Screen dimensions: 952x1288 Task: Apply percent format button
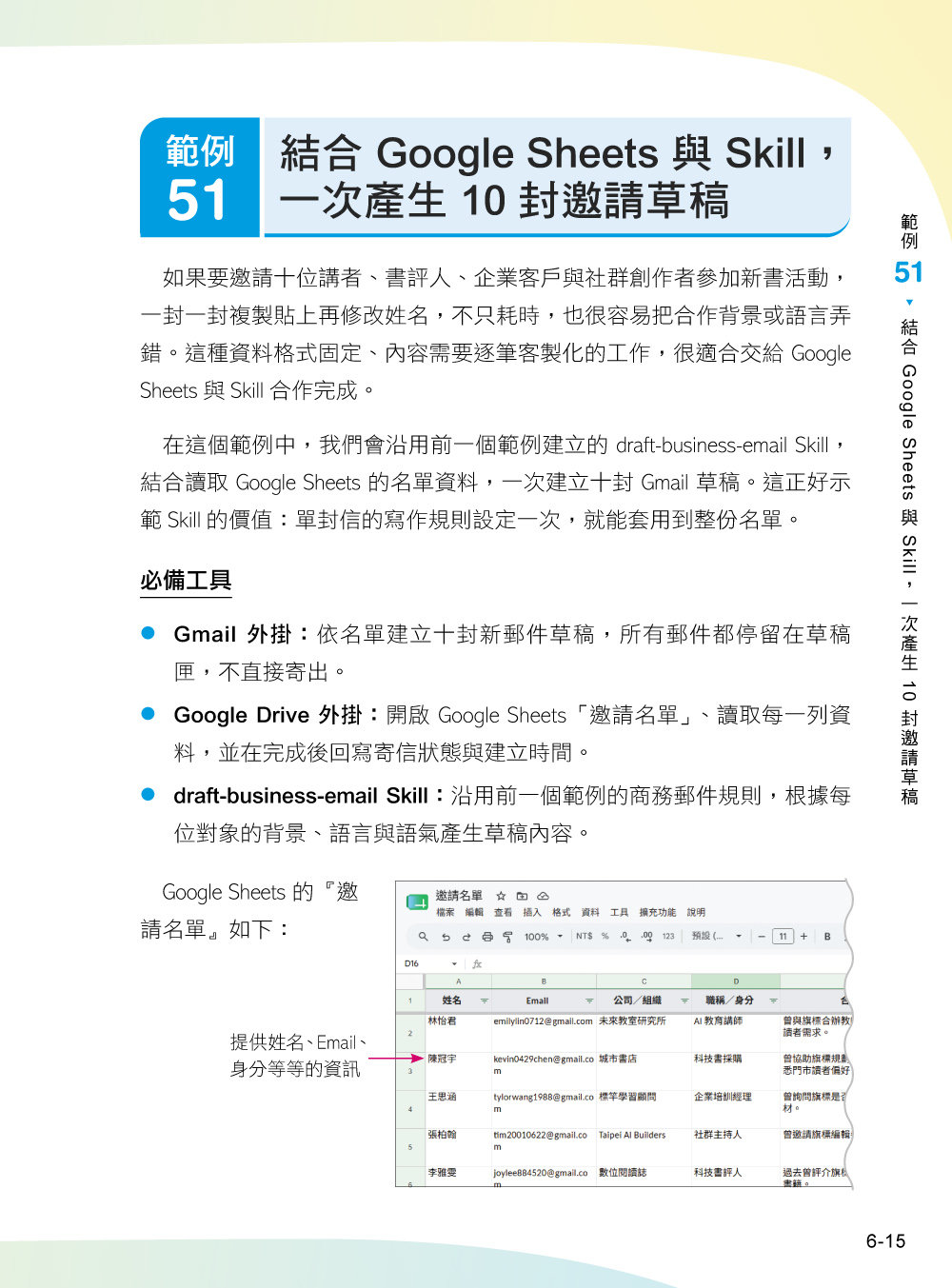click(605, 937)
